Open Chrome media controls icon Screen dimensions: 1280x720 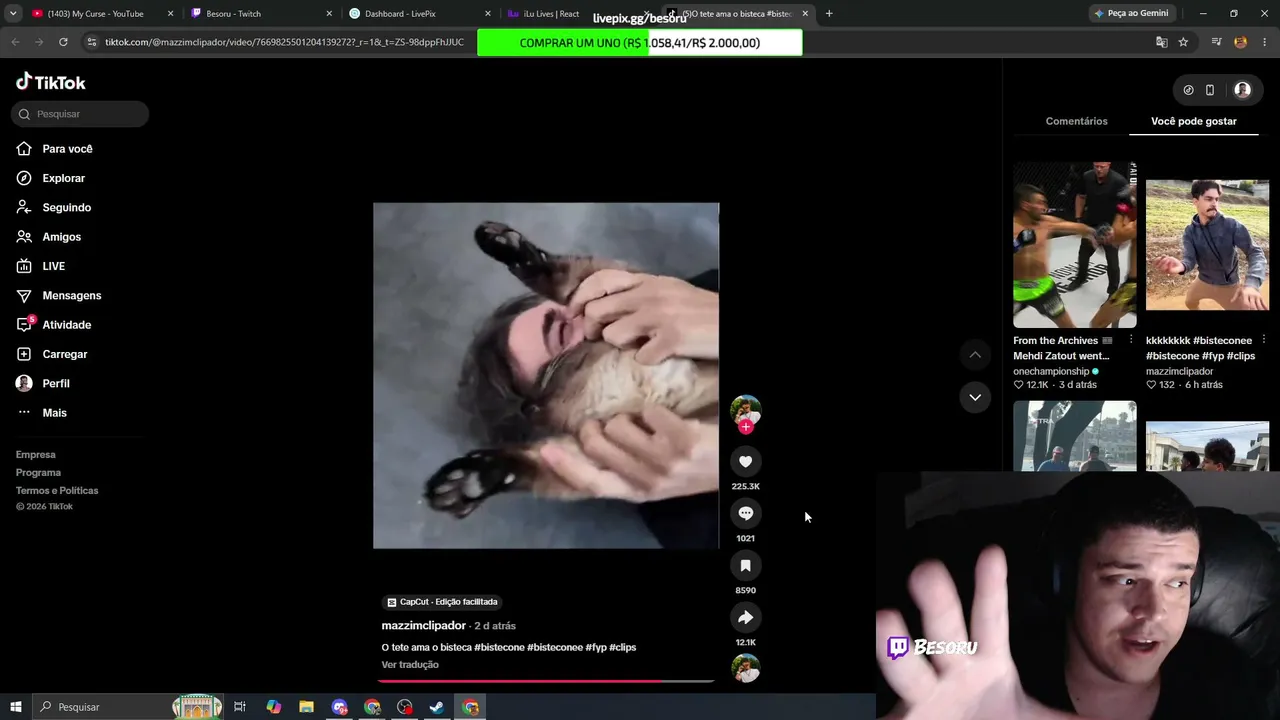(1216, 42)
